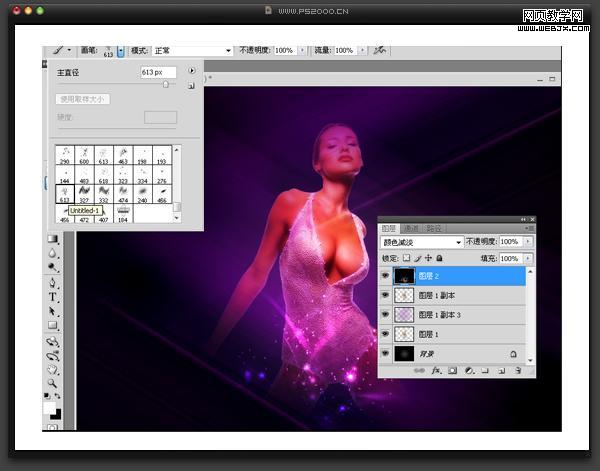This screenshot has height=471, width=600.
Task: Click the main diameter slider handle
Action: tap(166, 84)
